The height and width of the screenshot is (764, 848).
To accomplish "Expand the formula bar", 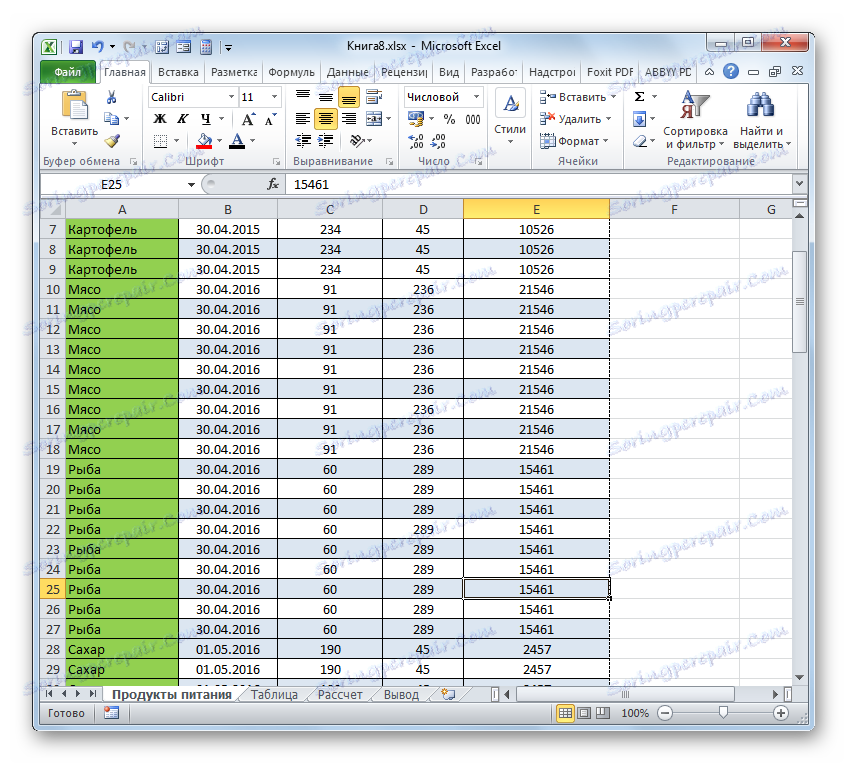I will [799, 184].
